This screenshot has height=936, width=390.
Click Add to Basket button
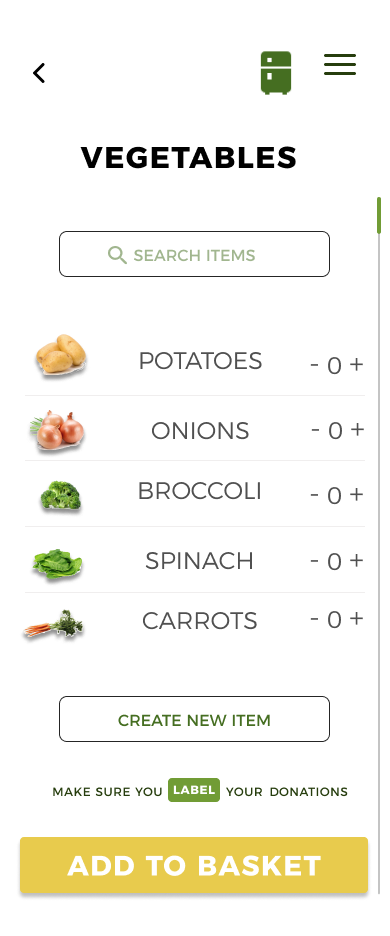pyautogui.click(x=194, y=865)
